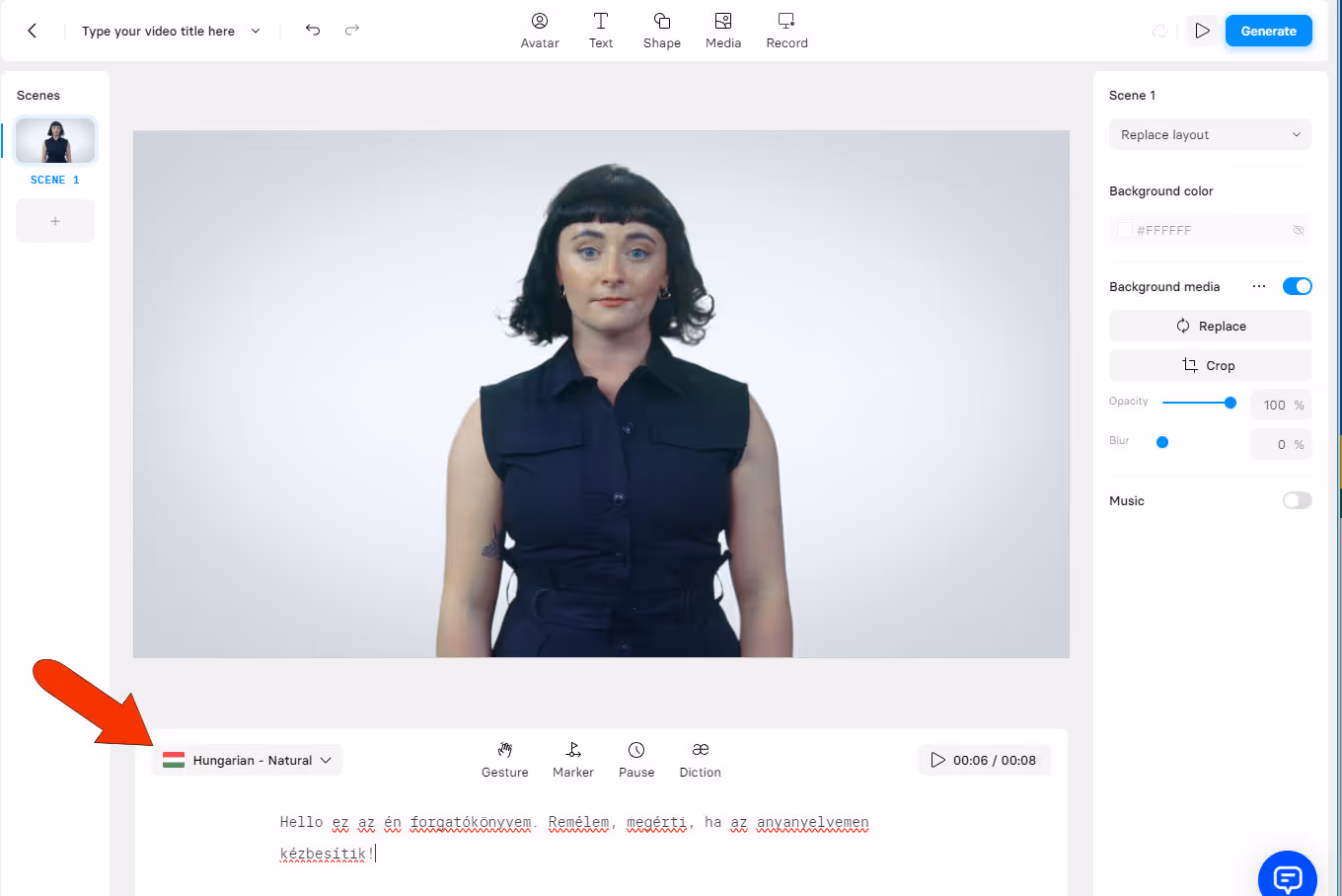The image size is (1342, 896).
Task: Play the script audio preview 00:06 / 00:08
Action: [984, 760]
